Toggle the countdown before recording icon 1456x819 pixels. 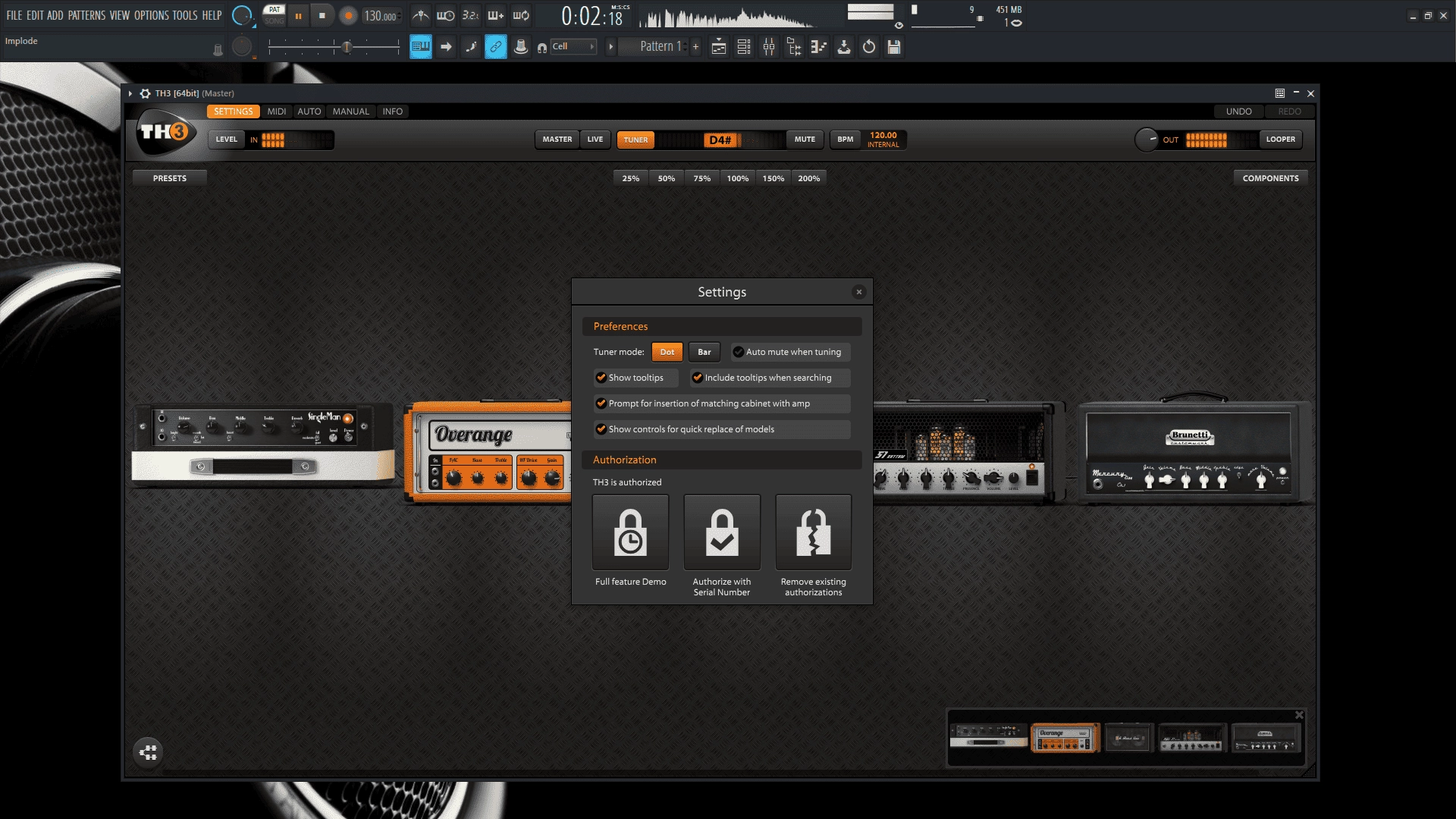coord(471,15)
